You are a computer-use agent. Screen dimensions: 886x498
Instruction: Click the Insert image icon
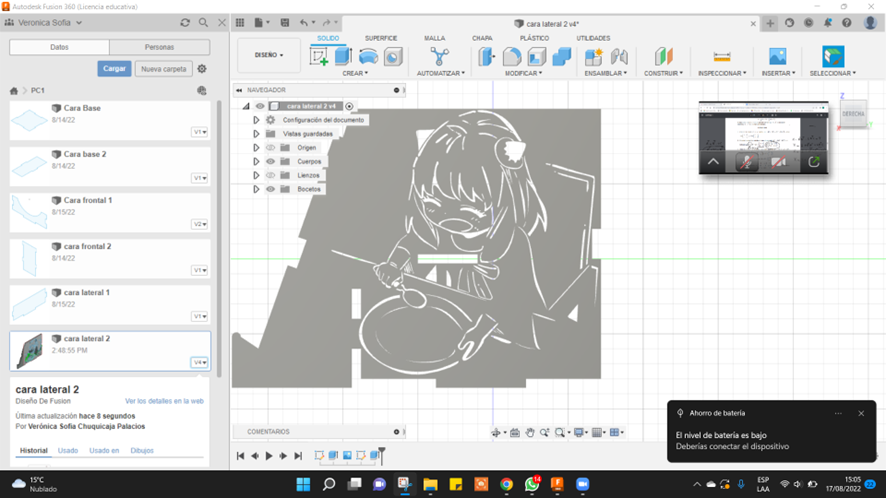[778, 57]
